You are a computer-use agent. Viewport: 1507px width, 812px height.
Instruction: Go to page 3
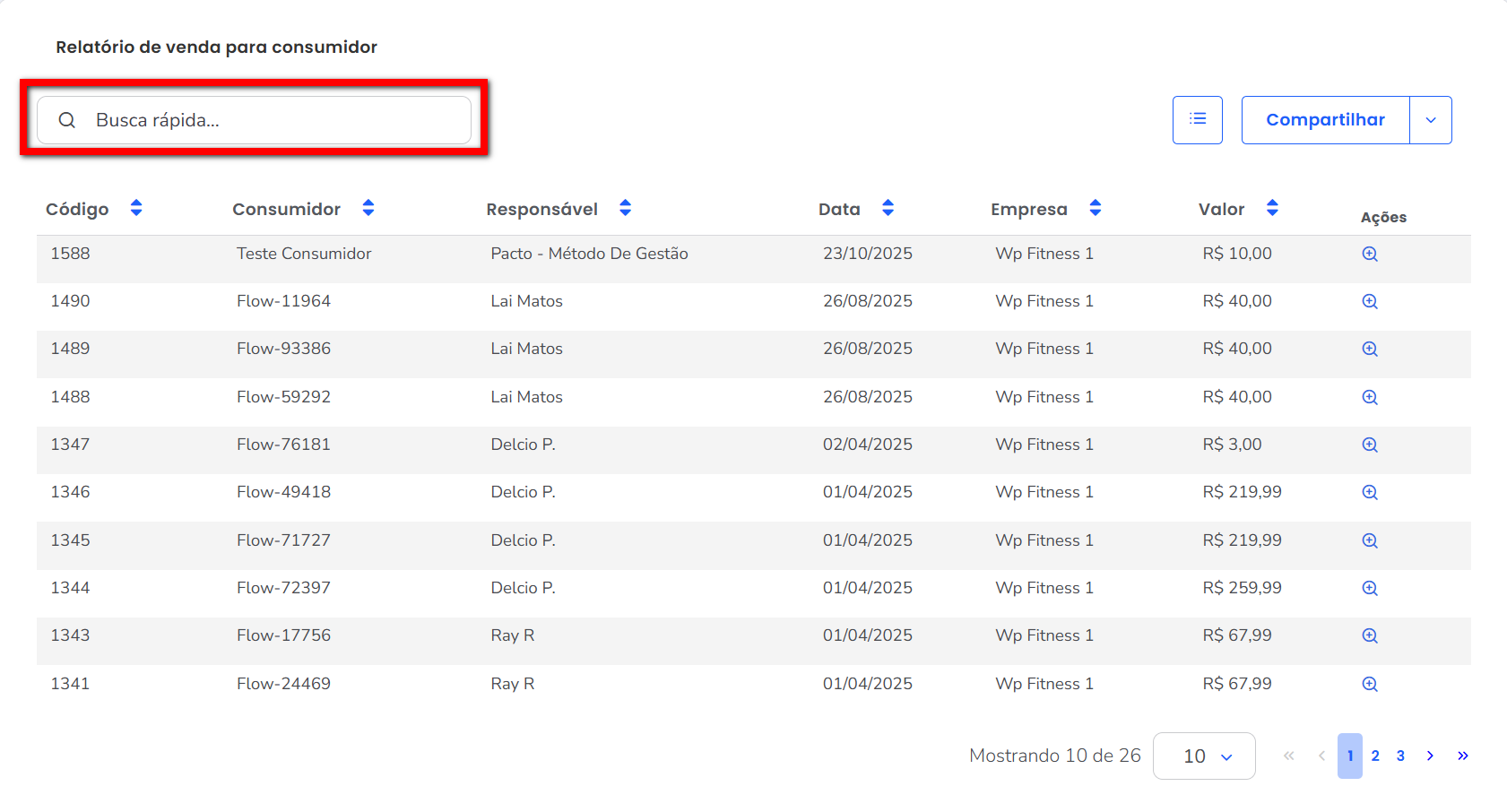1400,756
